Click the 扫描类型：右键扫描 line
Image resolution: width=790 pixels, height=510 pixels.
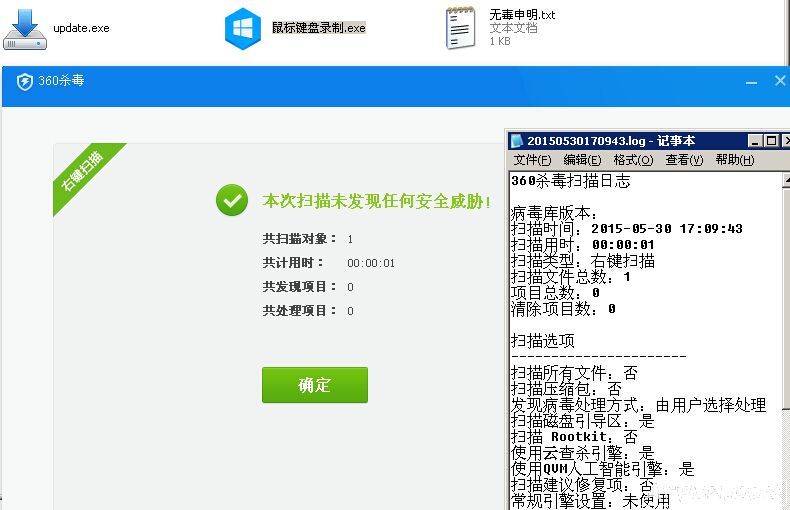coord(583,261)
